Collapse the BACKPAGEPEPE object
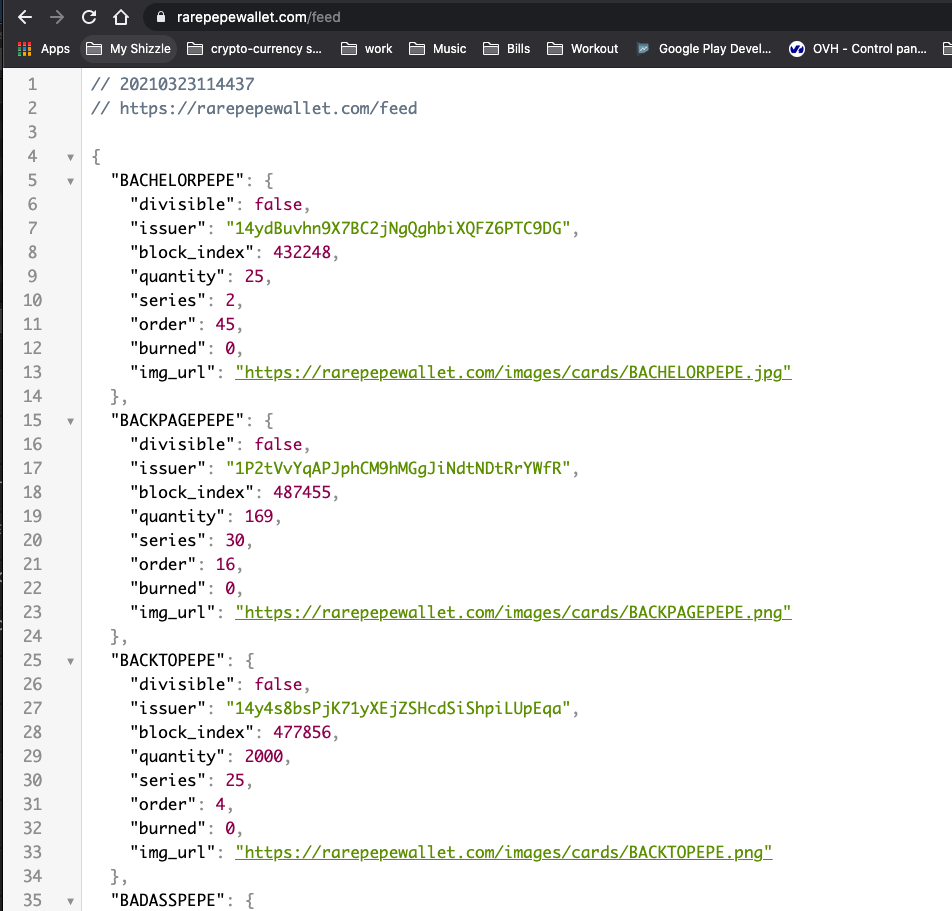The image size is (952, 911). click(70, 421)
